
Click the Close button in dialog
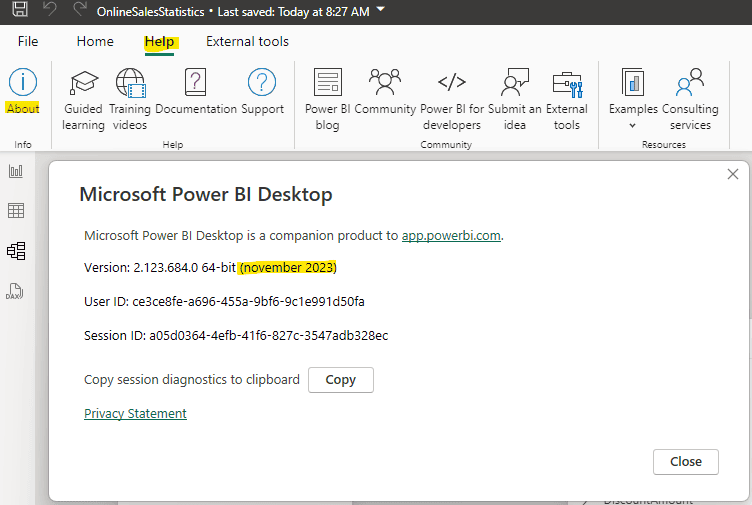[685, 462]
